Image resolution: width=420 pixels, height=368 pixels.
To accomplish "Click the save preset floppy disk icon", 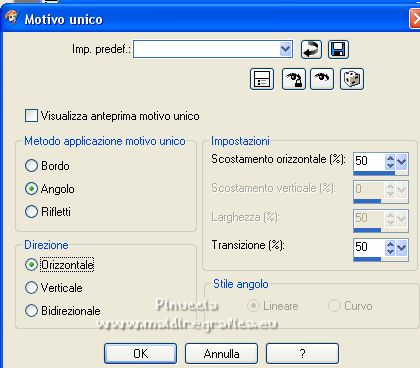I will pyautogui.click(x=338, y=50).
